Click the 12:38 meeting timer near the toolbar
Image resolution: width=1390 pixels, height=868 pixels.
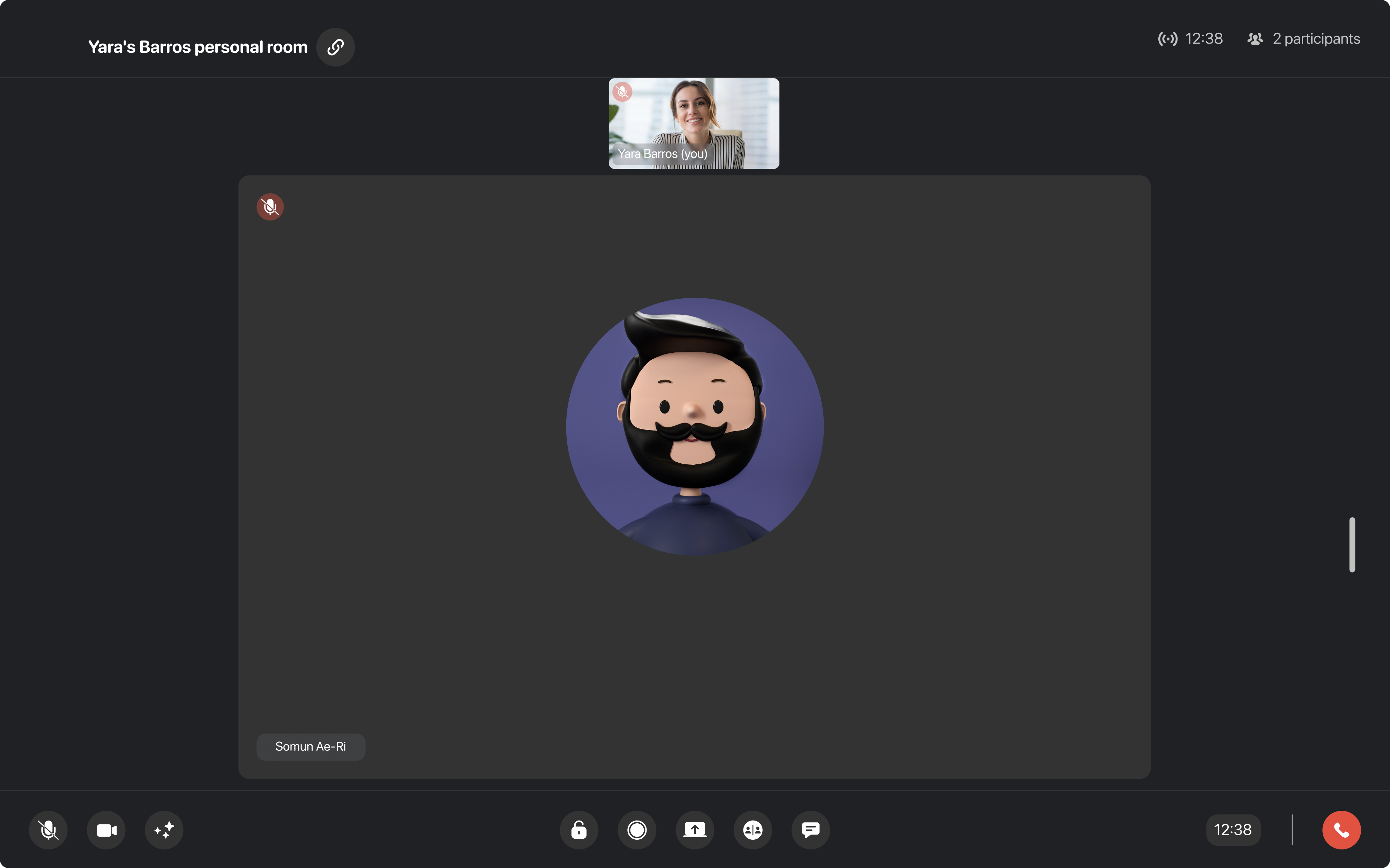(1233, 829)
